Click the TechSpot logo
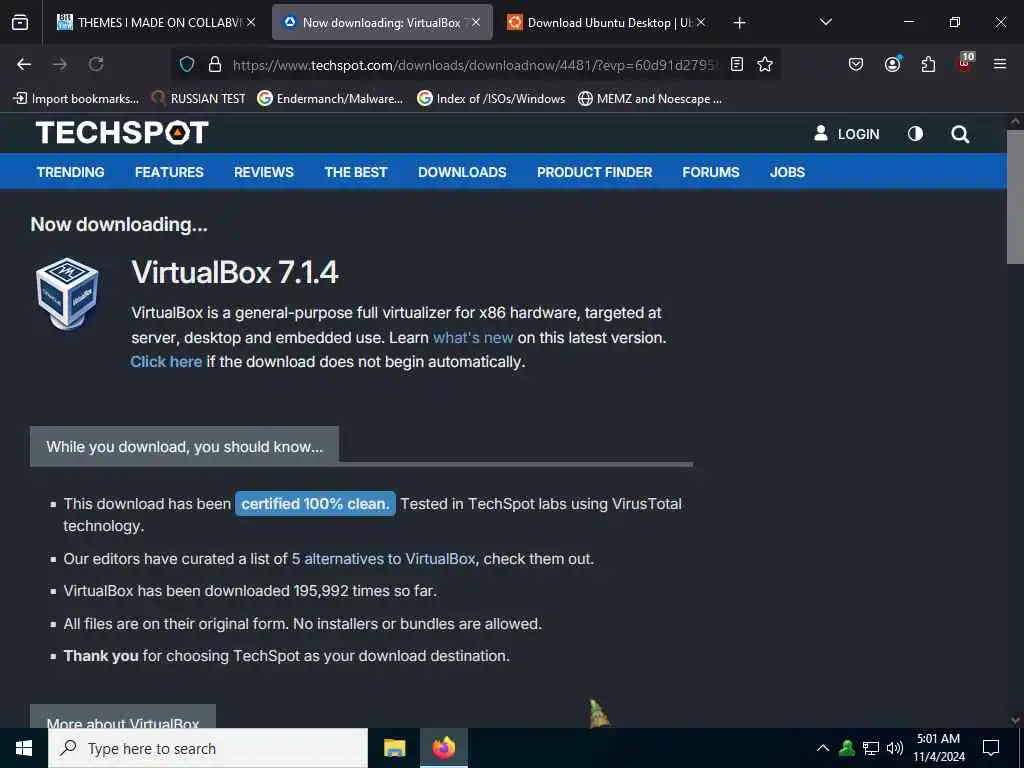The height and width of the screenshot is (768, 1024). pos(122,133)
